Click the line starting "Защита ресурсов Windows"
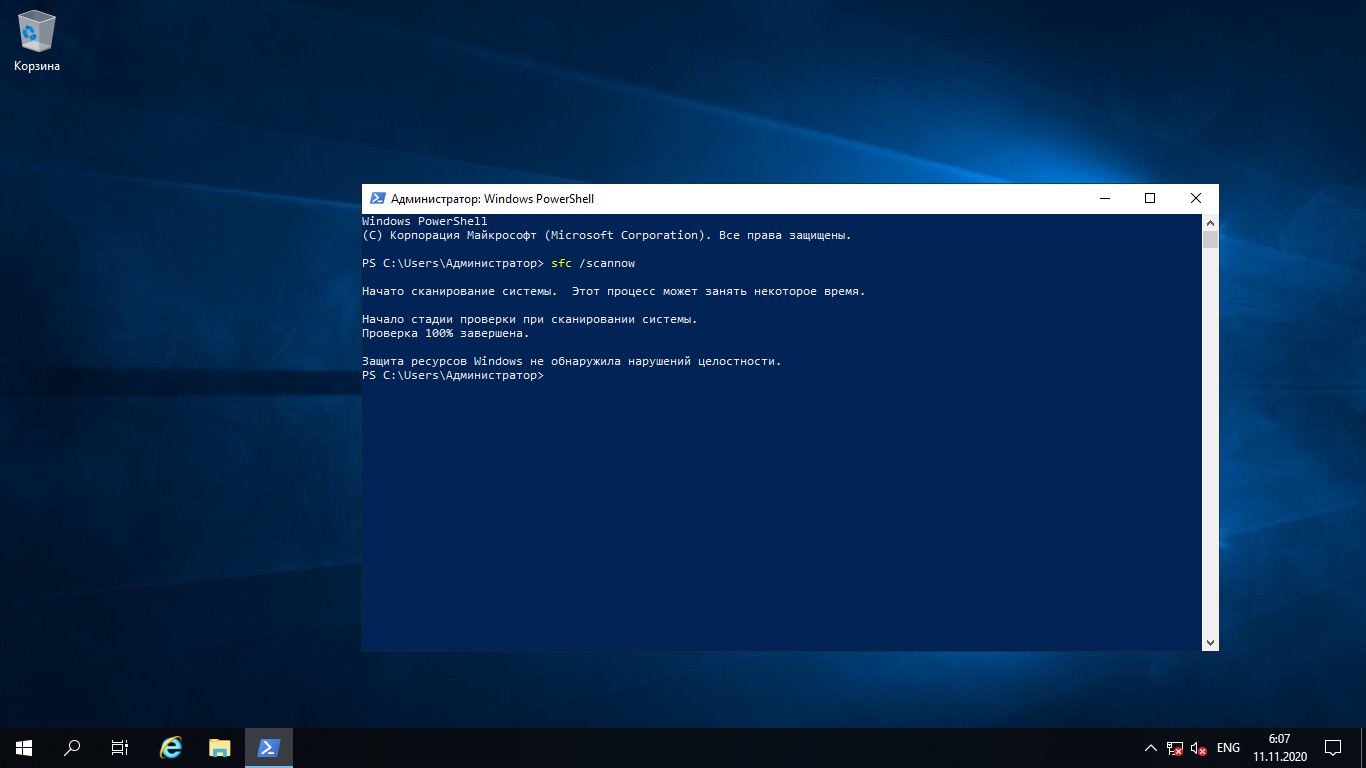 tap(571, 361)
